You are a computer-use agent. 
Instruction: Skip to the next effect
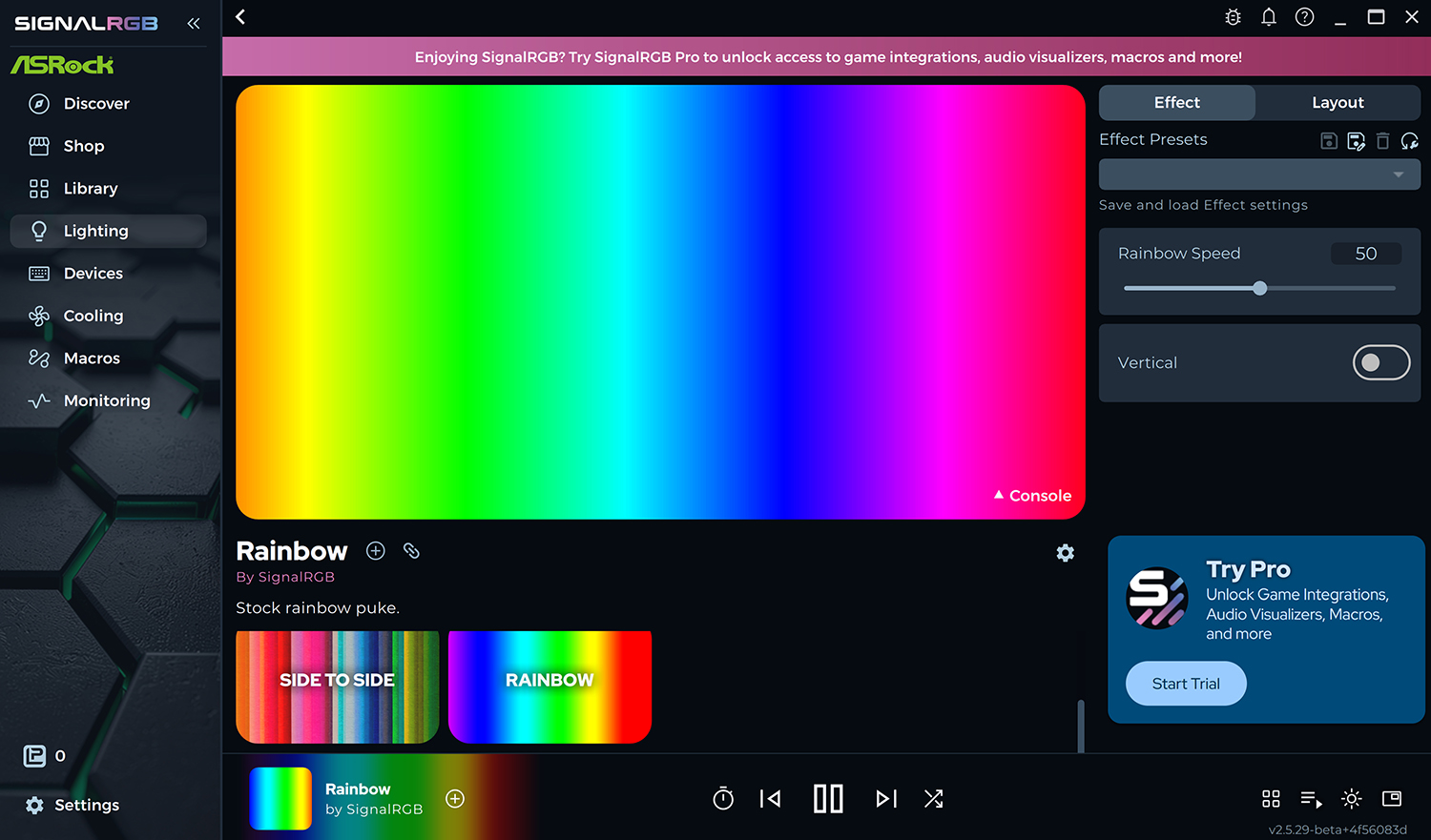click(886, 799)
